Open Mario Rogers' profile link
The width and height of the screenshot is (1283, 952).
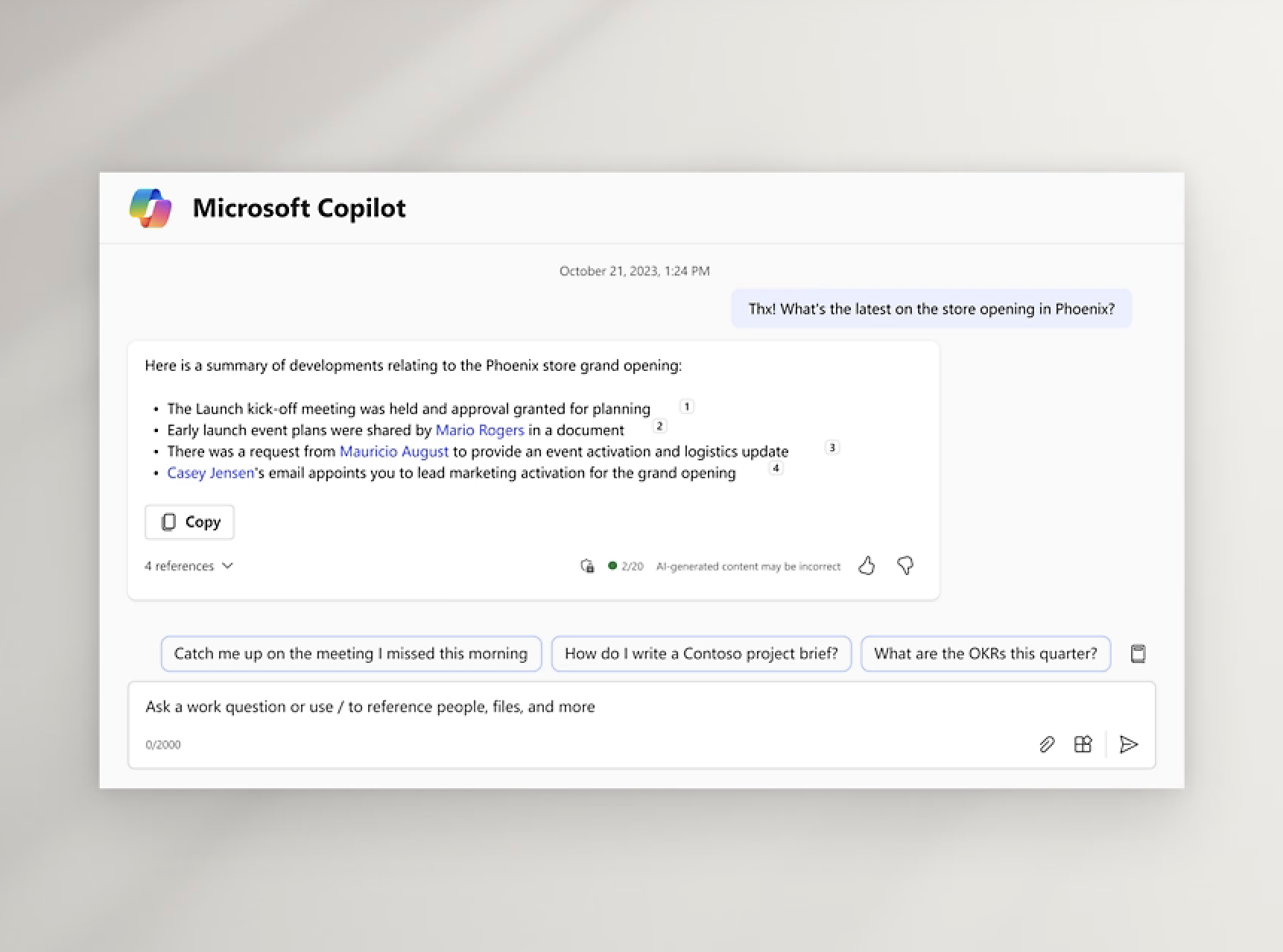pyautogui.click(x=479, y=430)
